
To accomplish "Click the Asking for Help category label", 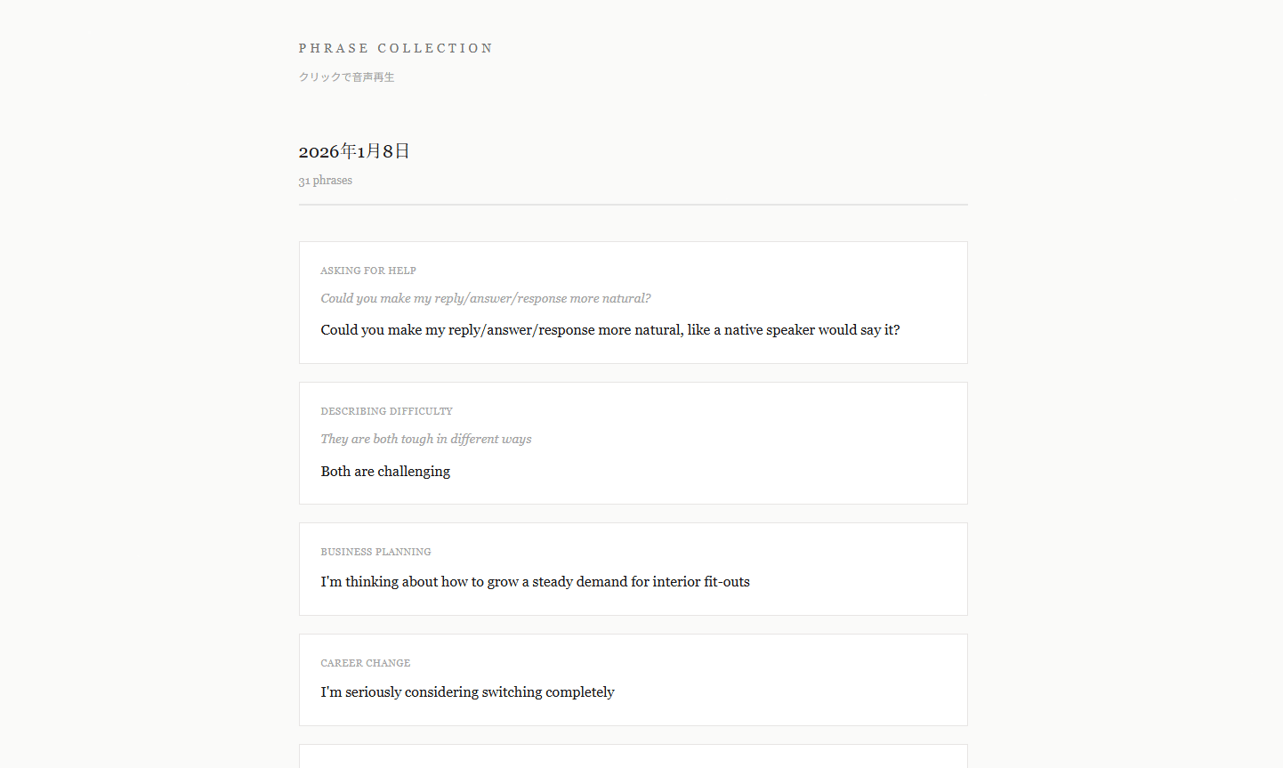I will [x=368, y=271].
